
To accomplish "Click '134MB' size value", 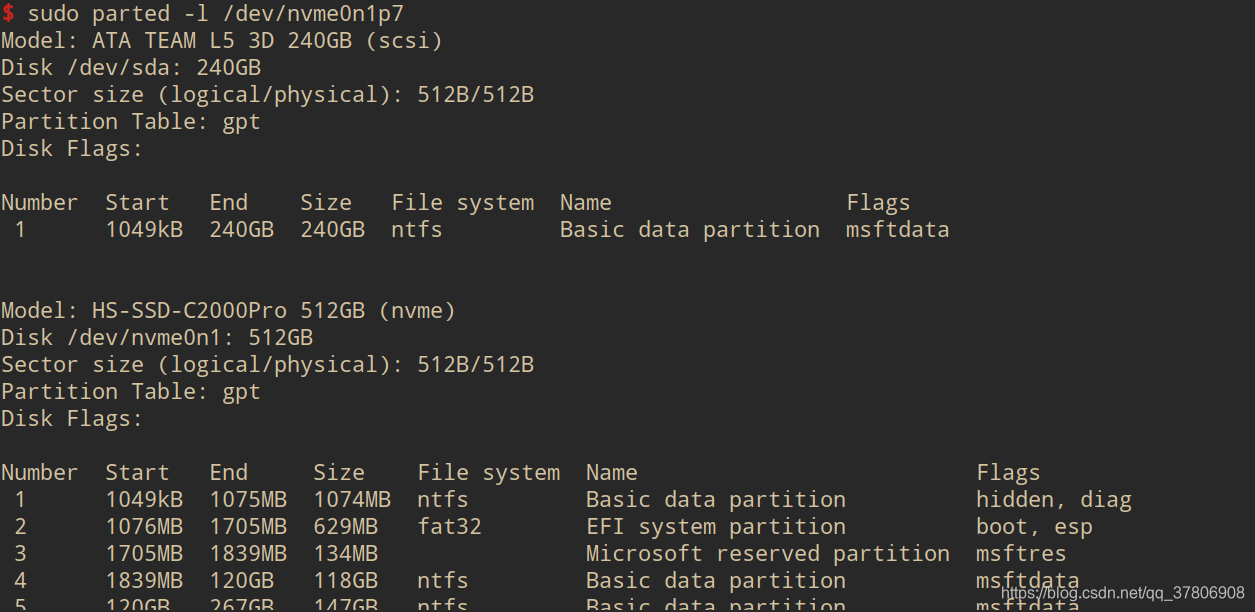I will pyautogui.click(x=345, y=554).
